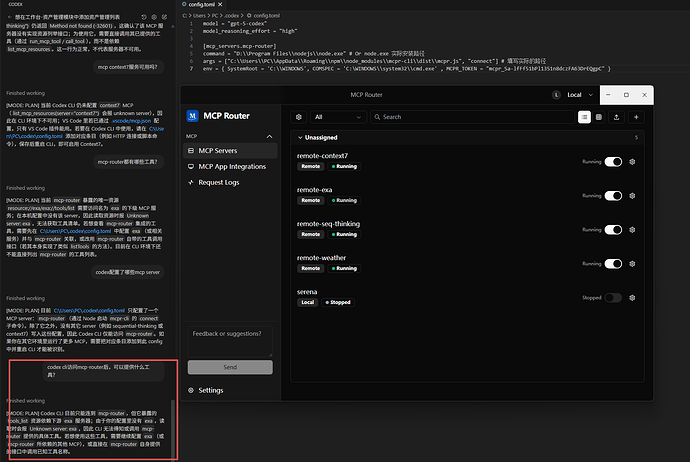Click Running badge under remote-weather

pos(345,268)
